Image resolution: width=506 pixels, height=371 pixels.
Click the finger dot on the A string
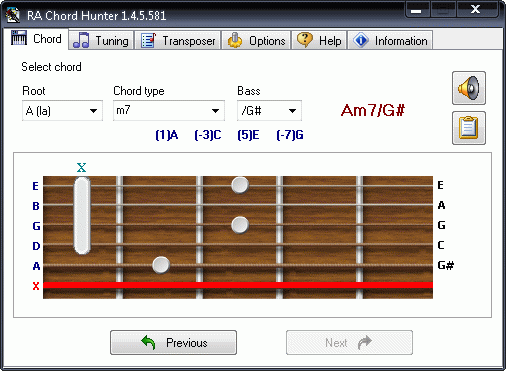[161, 265]
